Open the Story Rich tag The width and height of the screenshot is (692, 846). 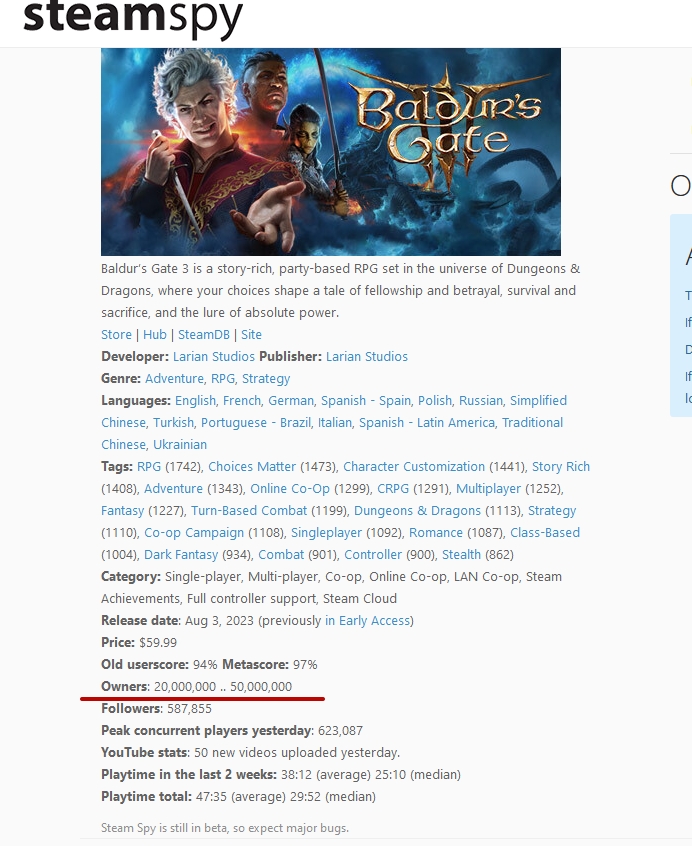point(561,467)
